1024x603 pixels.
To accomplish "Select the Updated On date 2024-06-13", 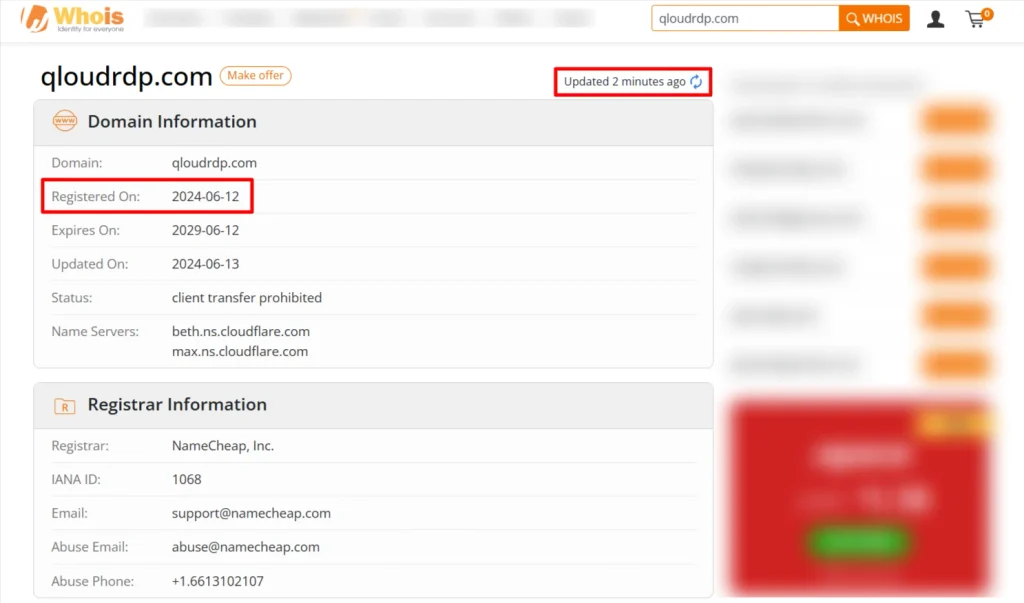I will [205, 264].
